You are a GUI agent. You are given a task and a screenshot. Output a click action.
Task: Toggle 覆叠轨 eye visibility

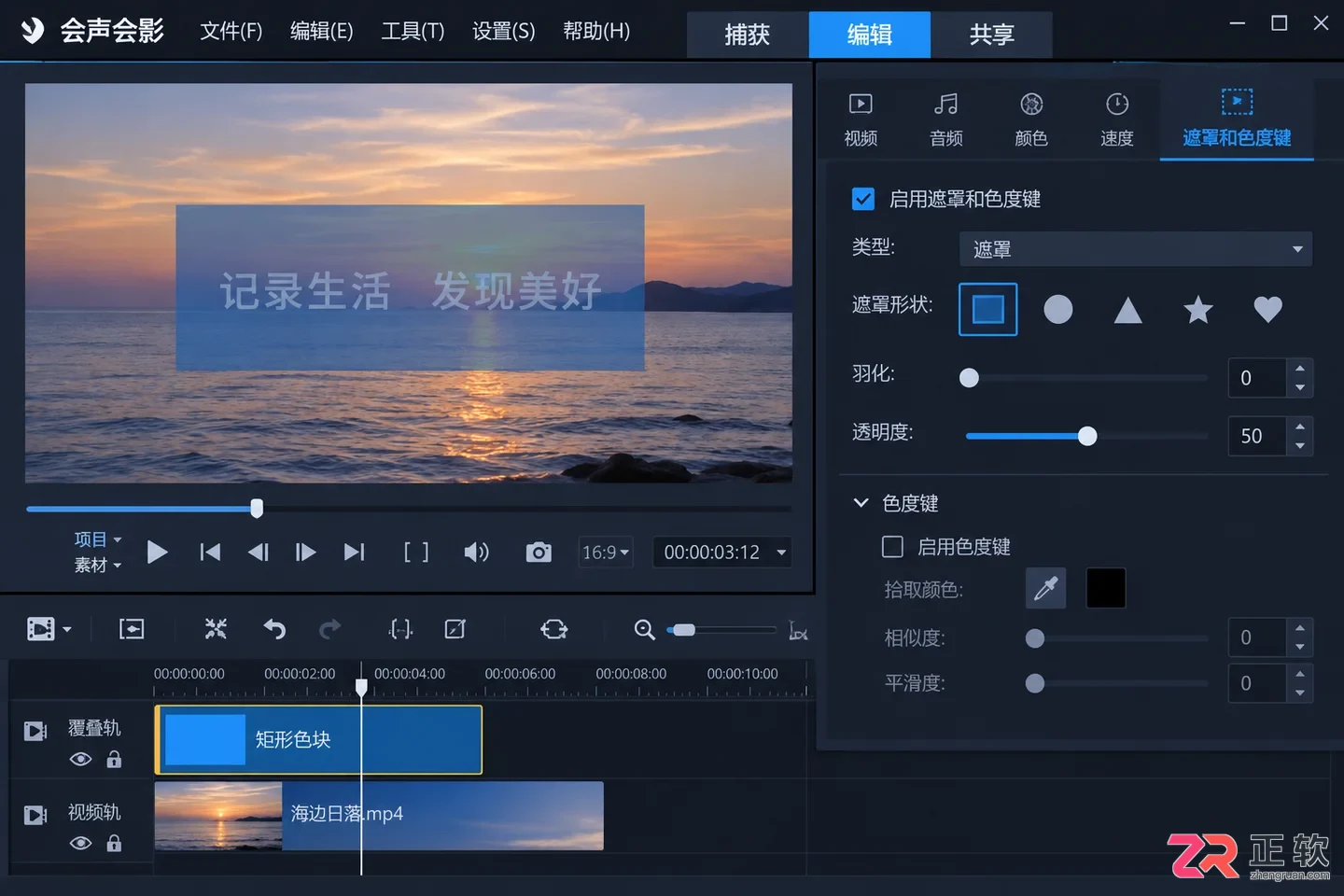pos(81,759)
